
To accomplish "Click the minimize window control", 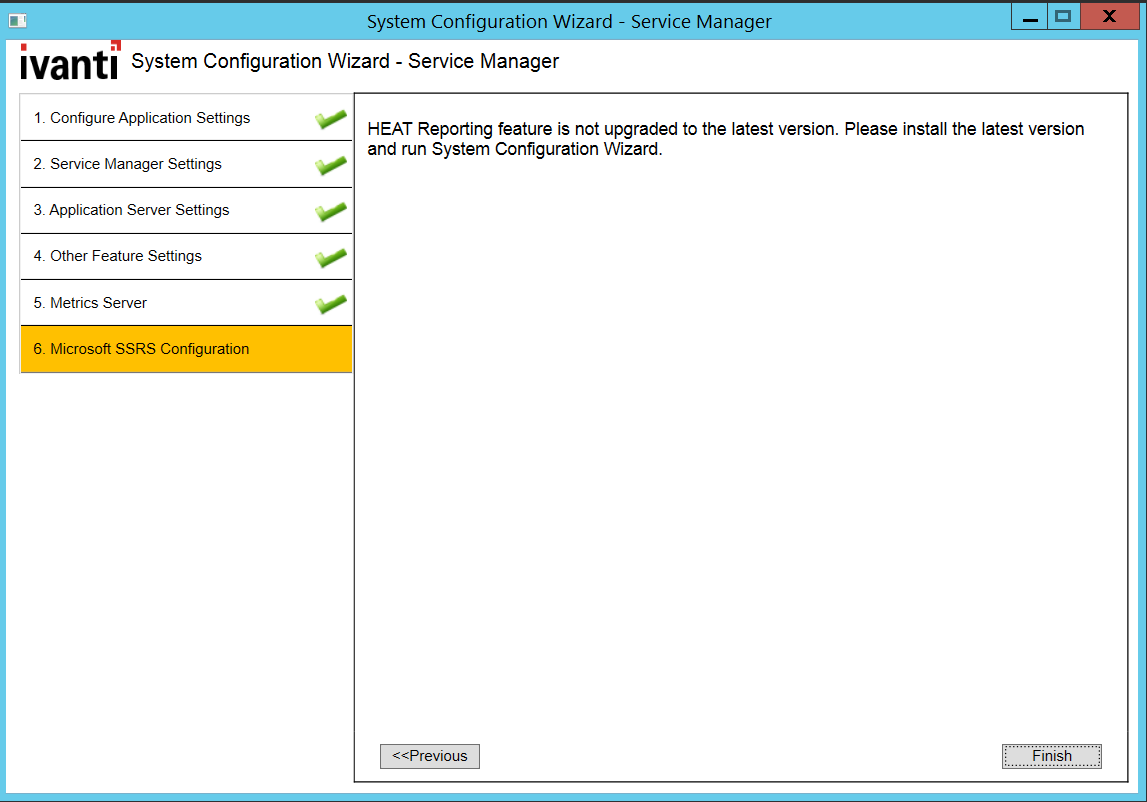I will click(1028, 16).
